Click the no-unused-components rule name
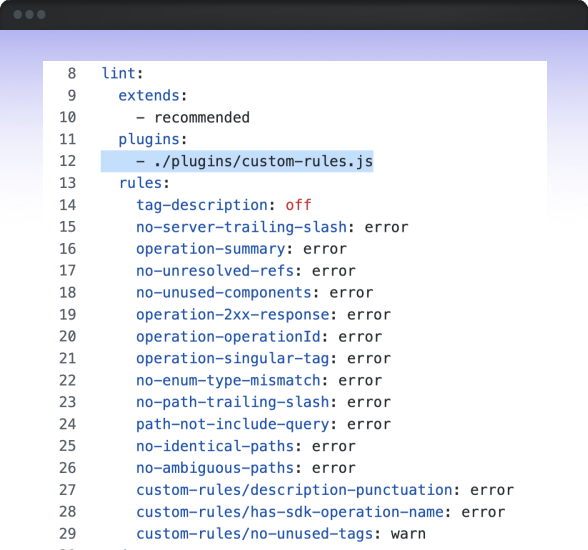The image size is (588, 550). point(224,292)
